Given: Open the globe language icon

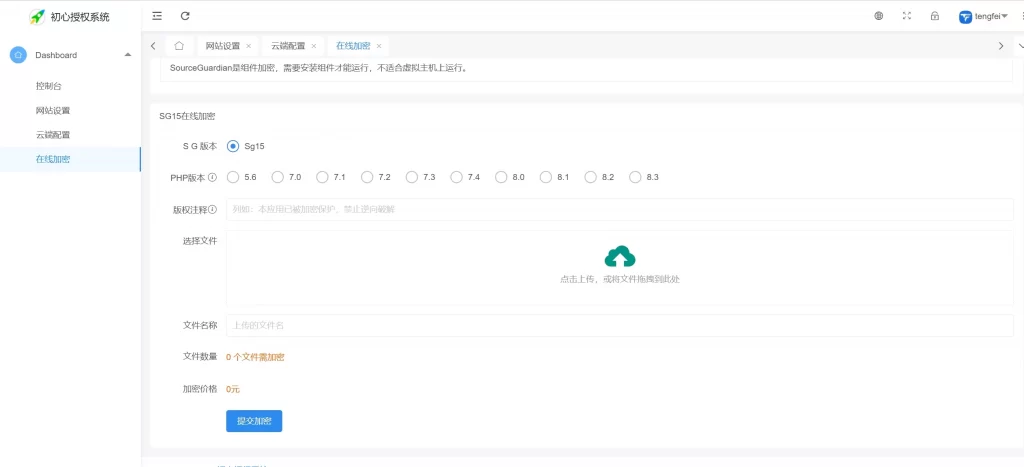Looking at the screenshot, I should [x=879, y=16].
